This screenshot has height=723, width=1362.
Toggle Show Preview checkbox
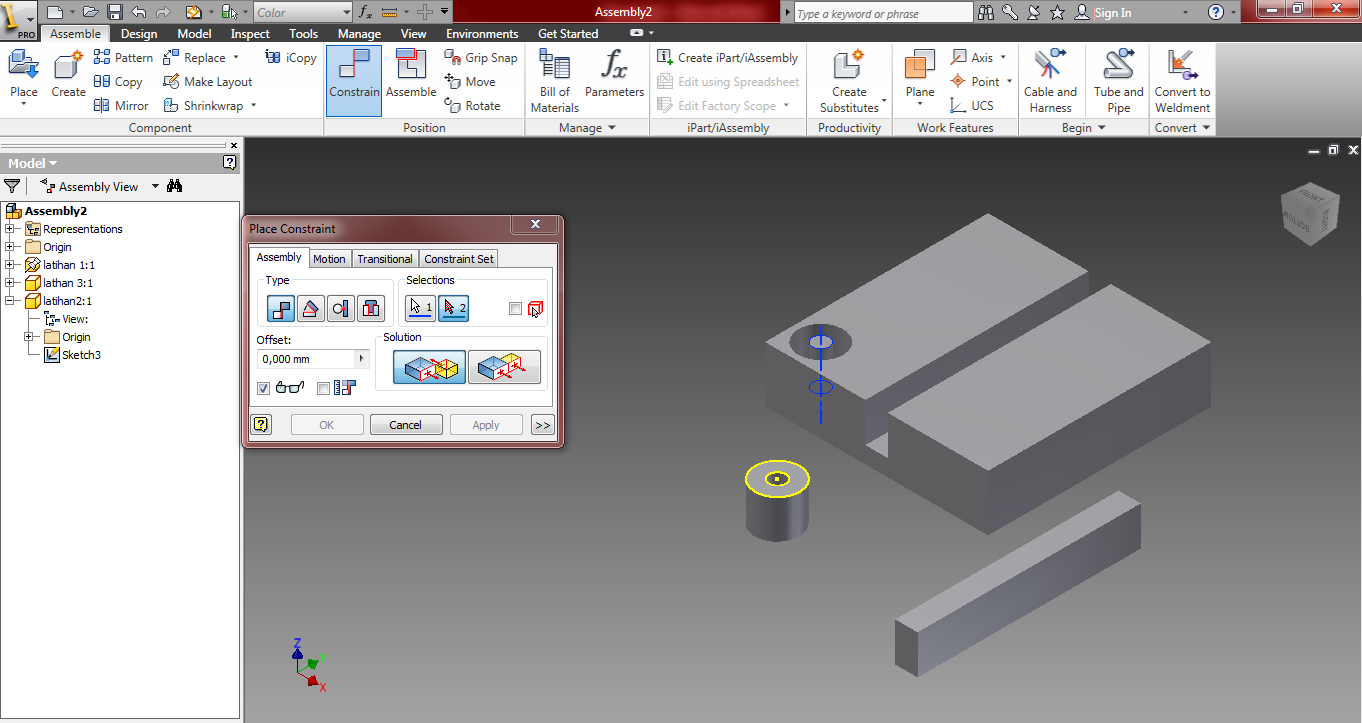click(x=264, y=388)
